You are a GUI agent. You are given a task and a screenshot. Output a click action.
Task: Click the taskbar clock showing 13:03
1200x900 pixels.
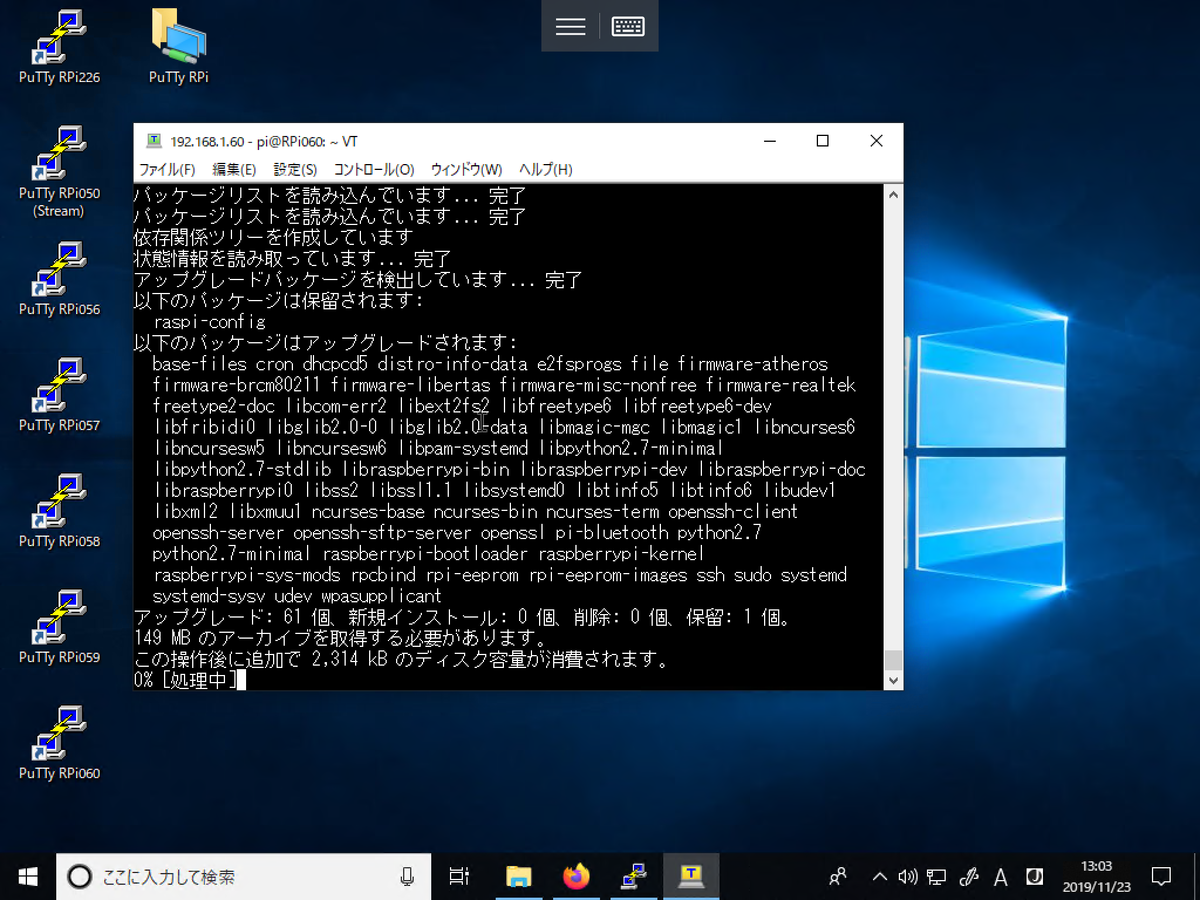[1096, 876]
